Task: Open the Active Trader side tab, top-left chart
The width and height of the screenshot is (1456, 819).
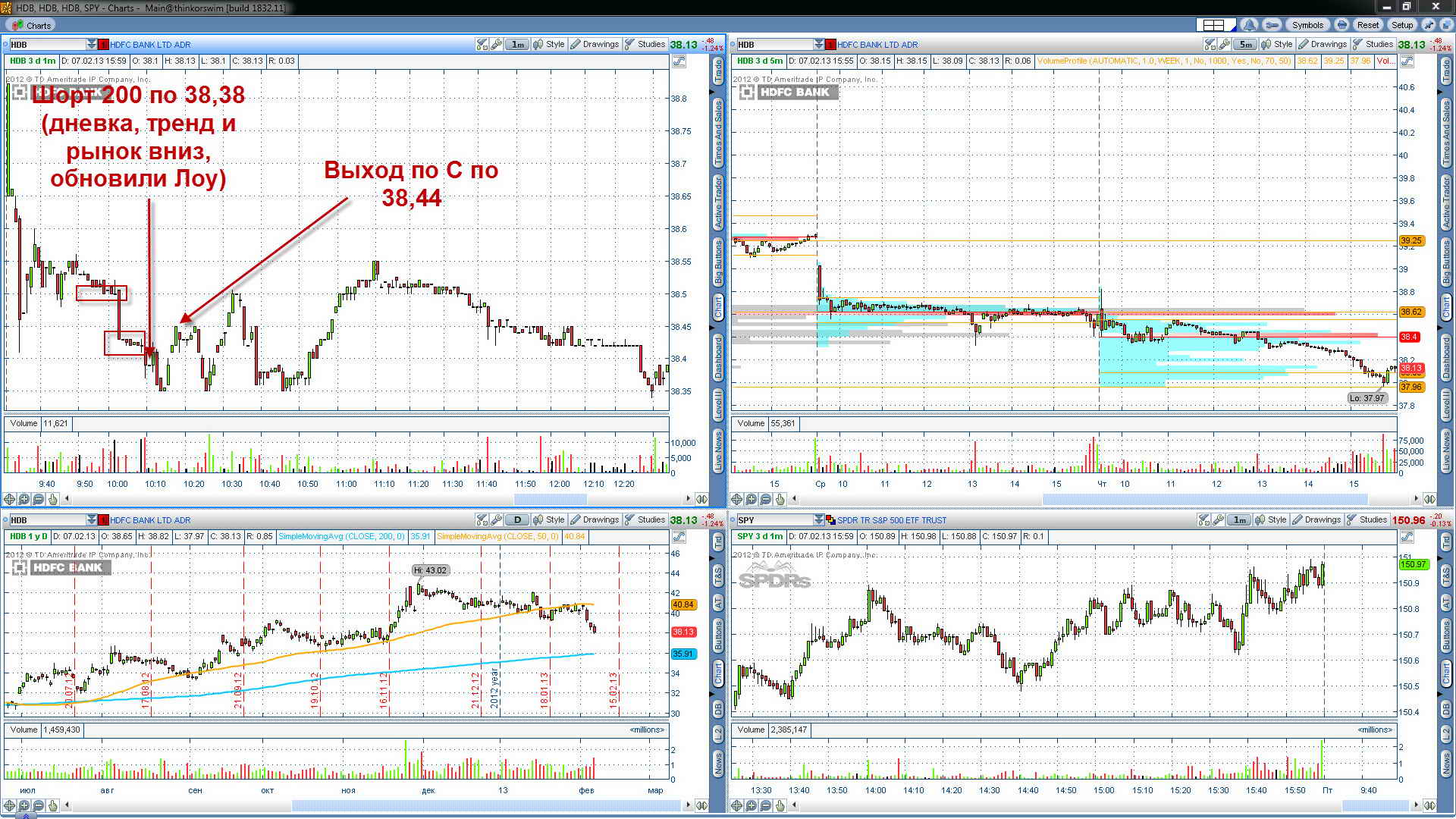Action: (x=718, y=202)
